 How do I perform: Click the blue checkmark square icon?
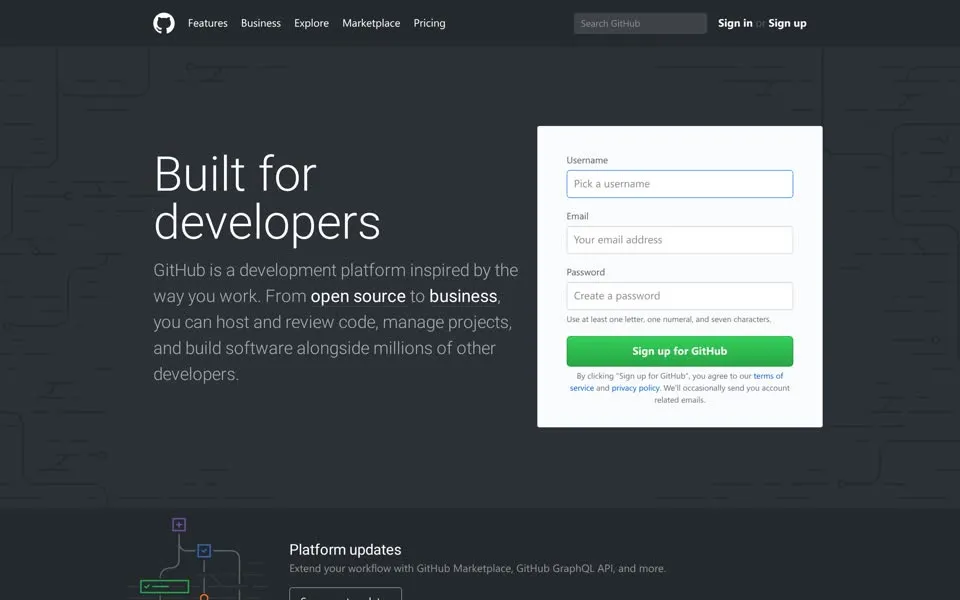click(x=204, y=550)
